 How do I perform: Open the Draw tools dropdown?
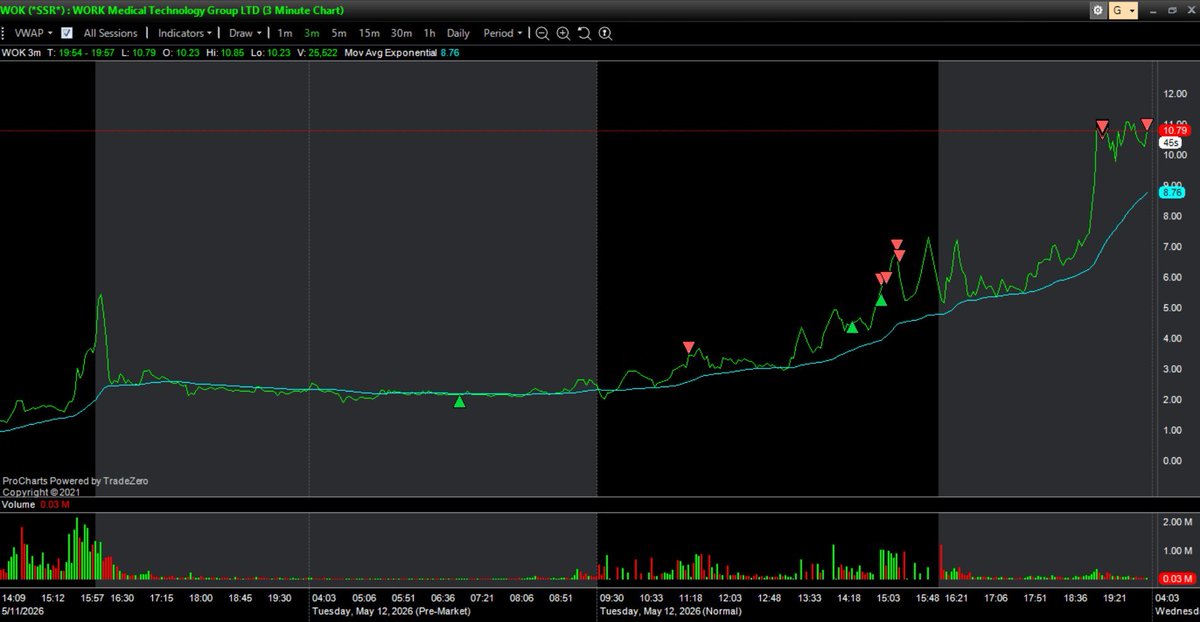coord(244,33)
